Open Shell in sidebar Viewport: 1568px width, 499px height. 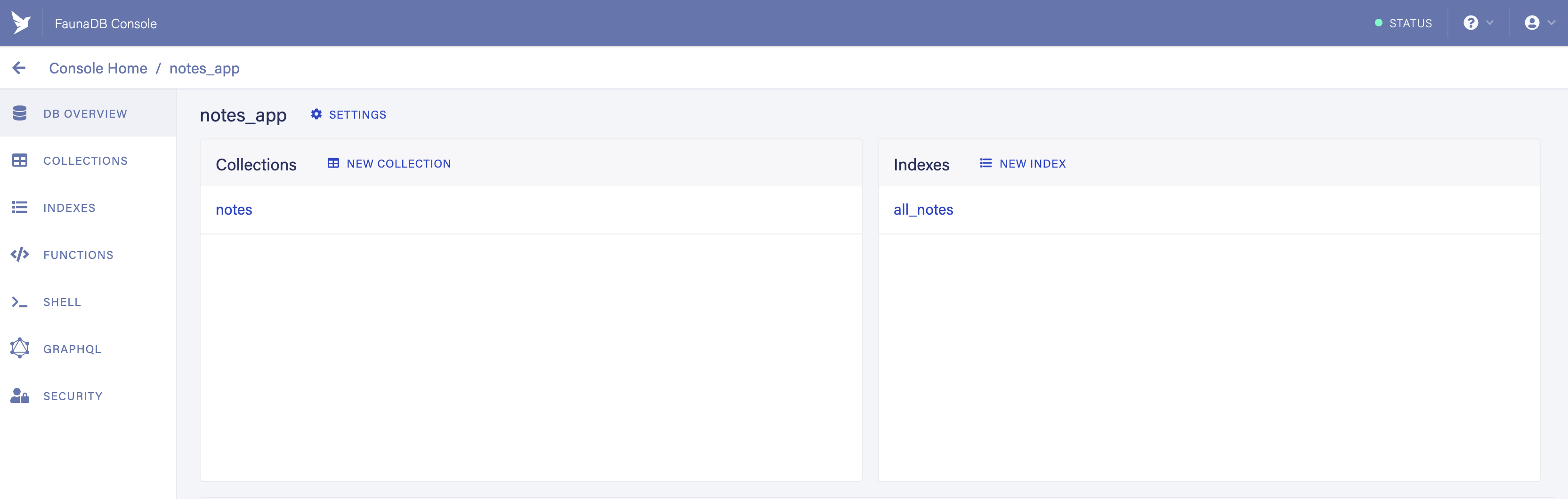[x=88, y=302]
